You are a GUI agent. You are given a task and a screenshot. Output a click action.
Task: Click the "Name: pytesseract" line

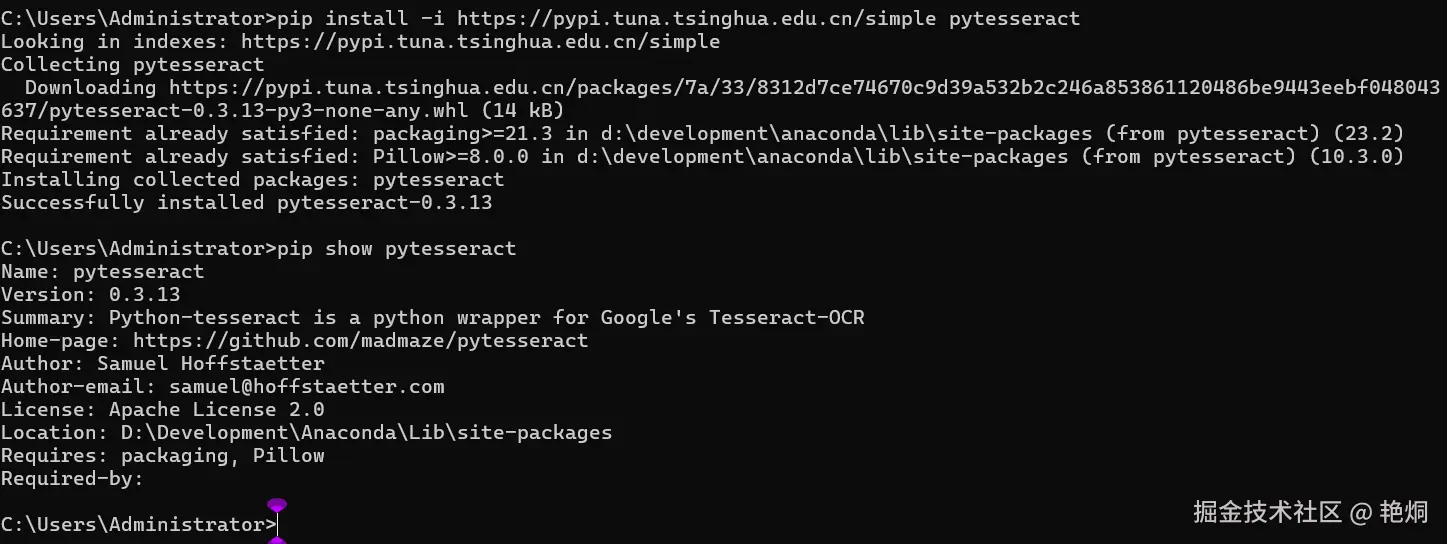(102, 271)
